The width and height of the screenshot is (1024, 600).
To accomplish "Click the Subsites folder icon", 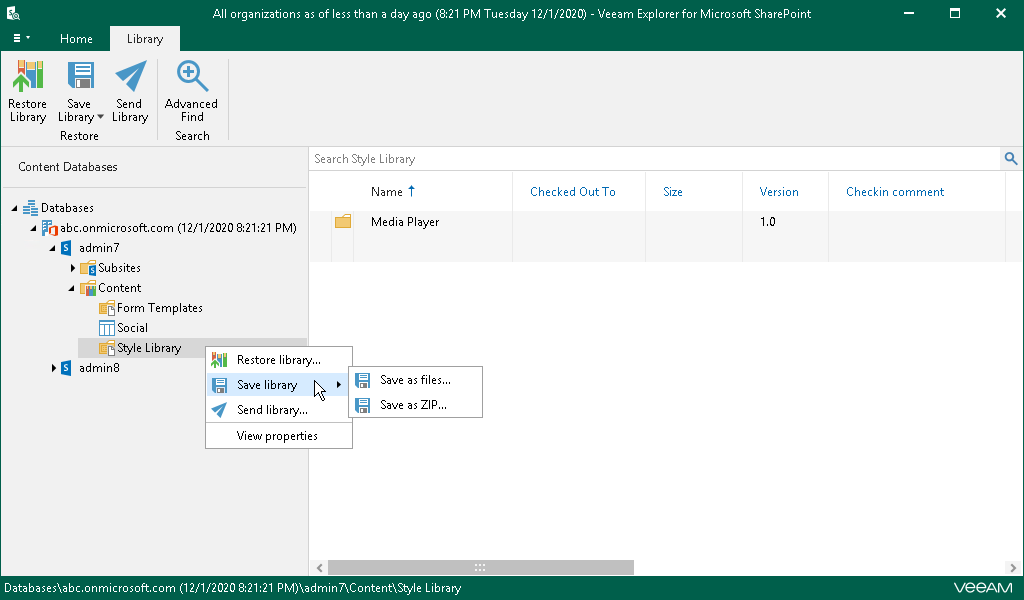I will pos(88,268).
